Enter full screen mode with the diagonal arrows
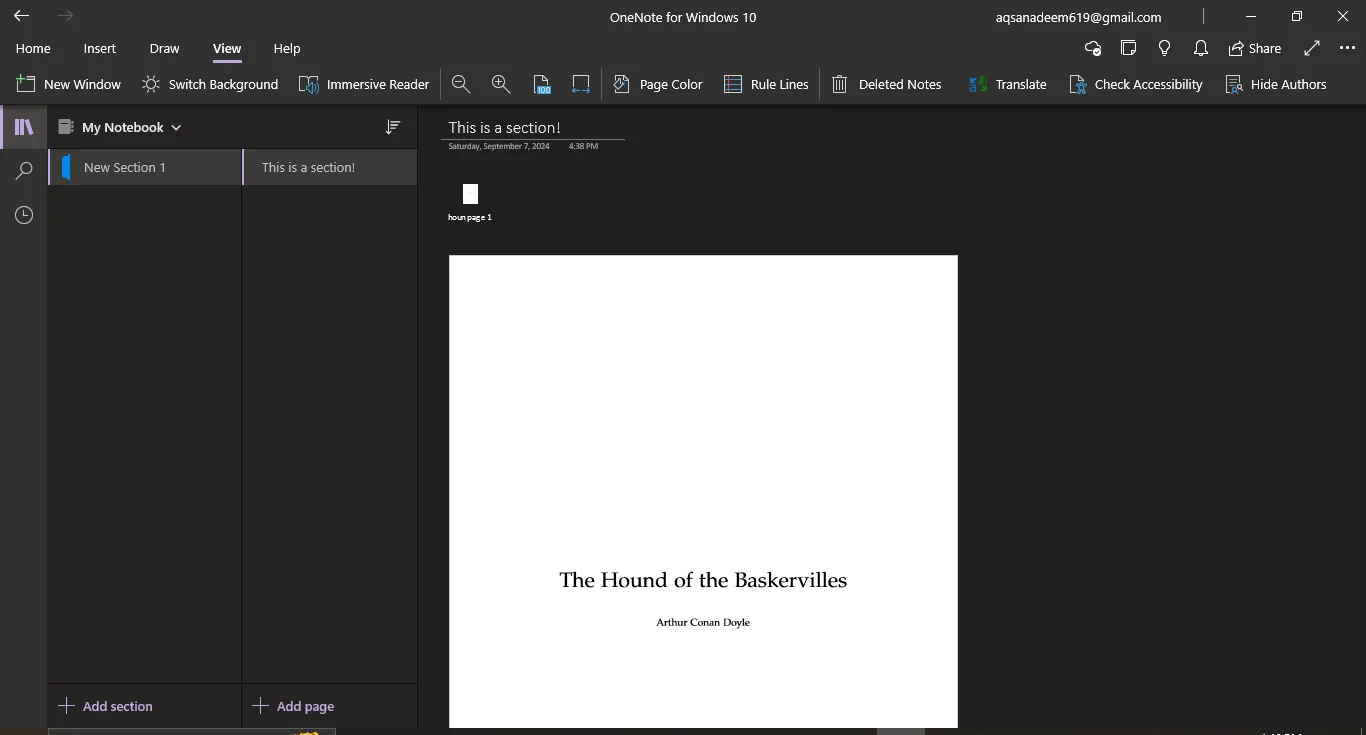Viewport: 1366px width, 735px height. [x=1312, y=48]
